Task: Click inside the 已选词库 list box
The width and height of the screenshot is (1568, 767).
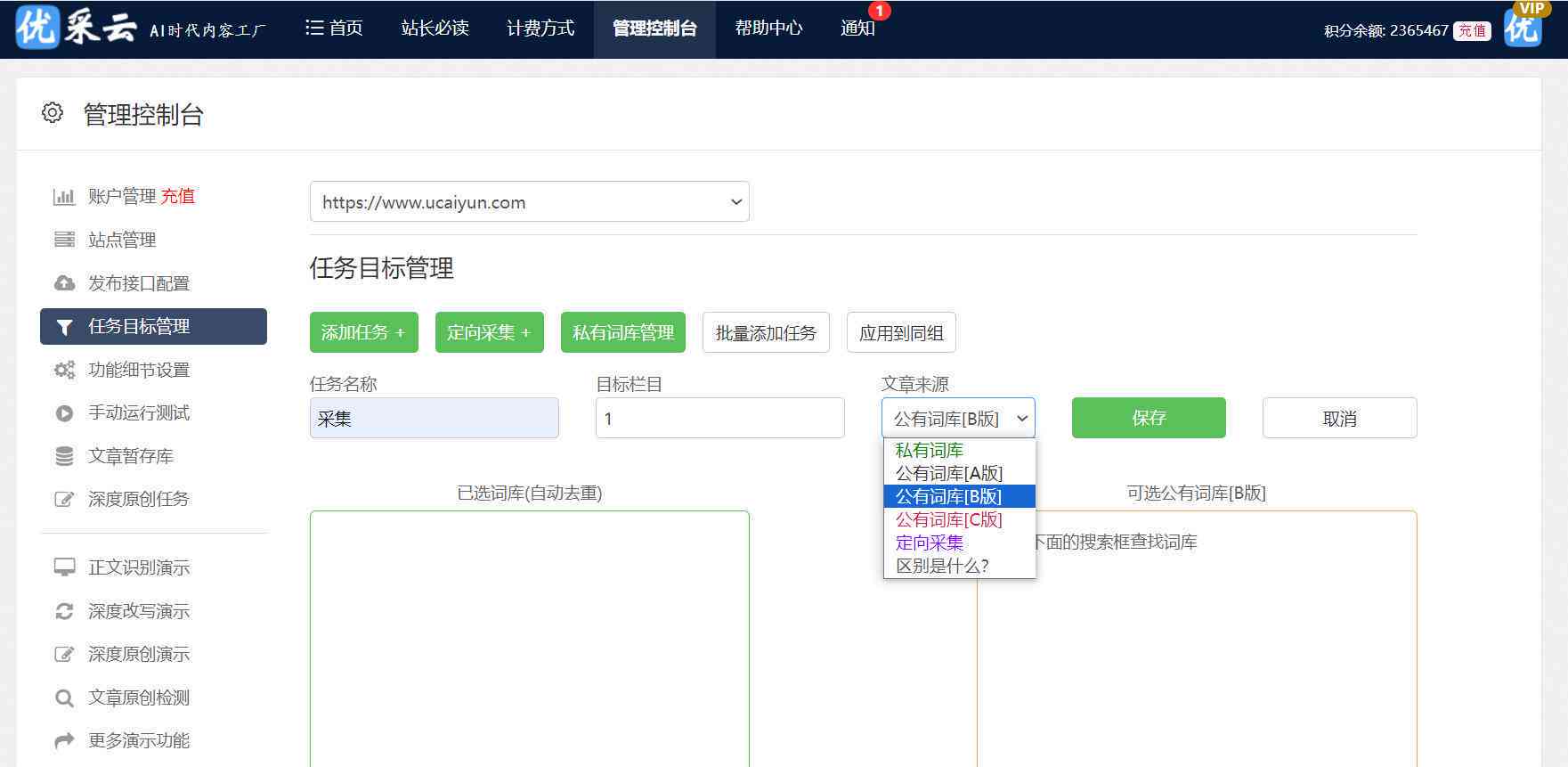Action: (x=529, y=639)
